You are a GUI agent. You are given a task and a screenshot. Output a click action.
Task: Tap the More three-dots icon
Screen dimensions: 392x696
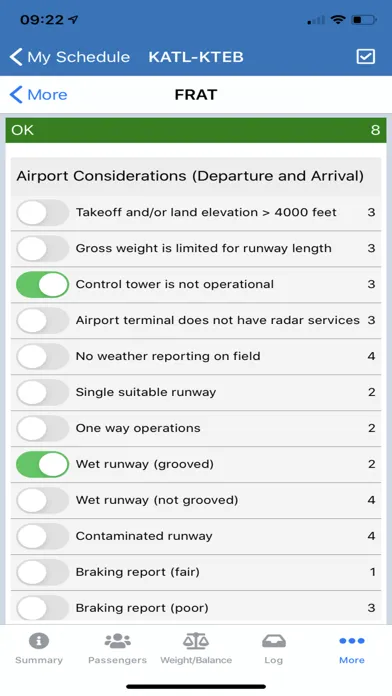[x=352, y=641]
